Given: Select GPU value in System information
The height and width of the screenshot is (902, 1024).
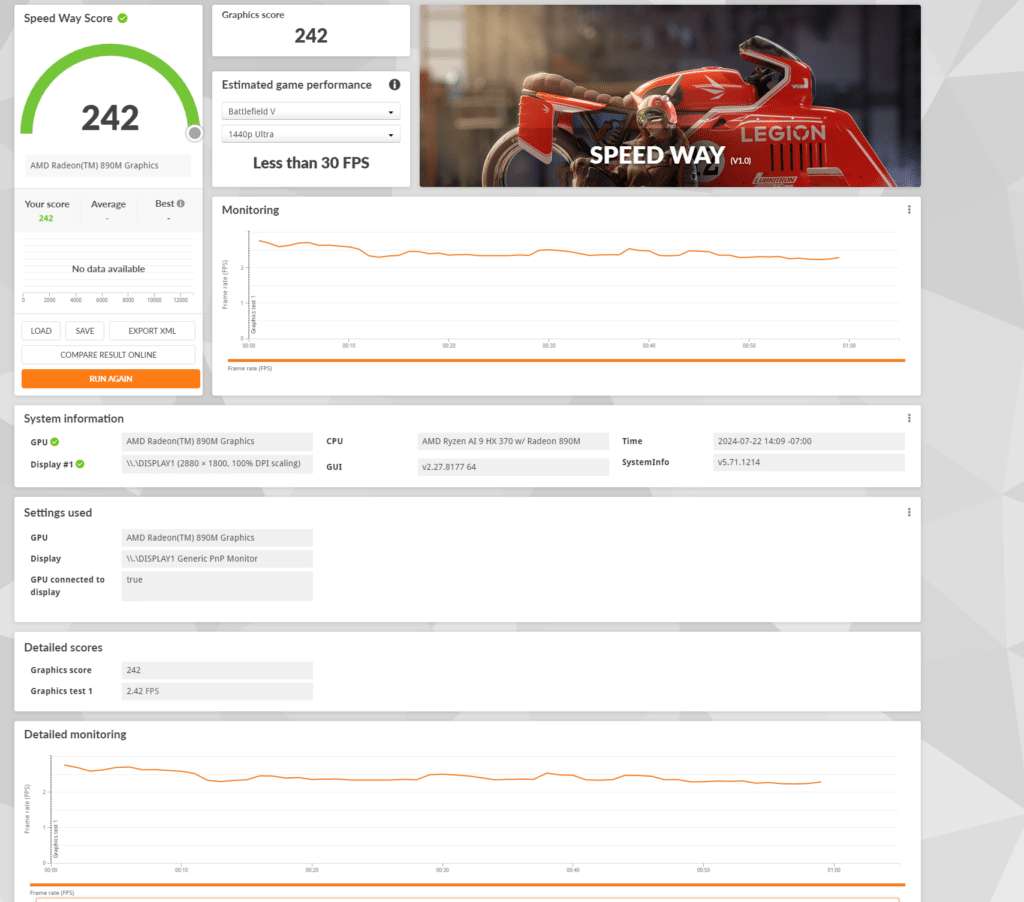Looking at the screenshot, I should coord(217,442).
